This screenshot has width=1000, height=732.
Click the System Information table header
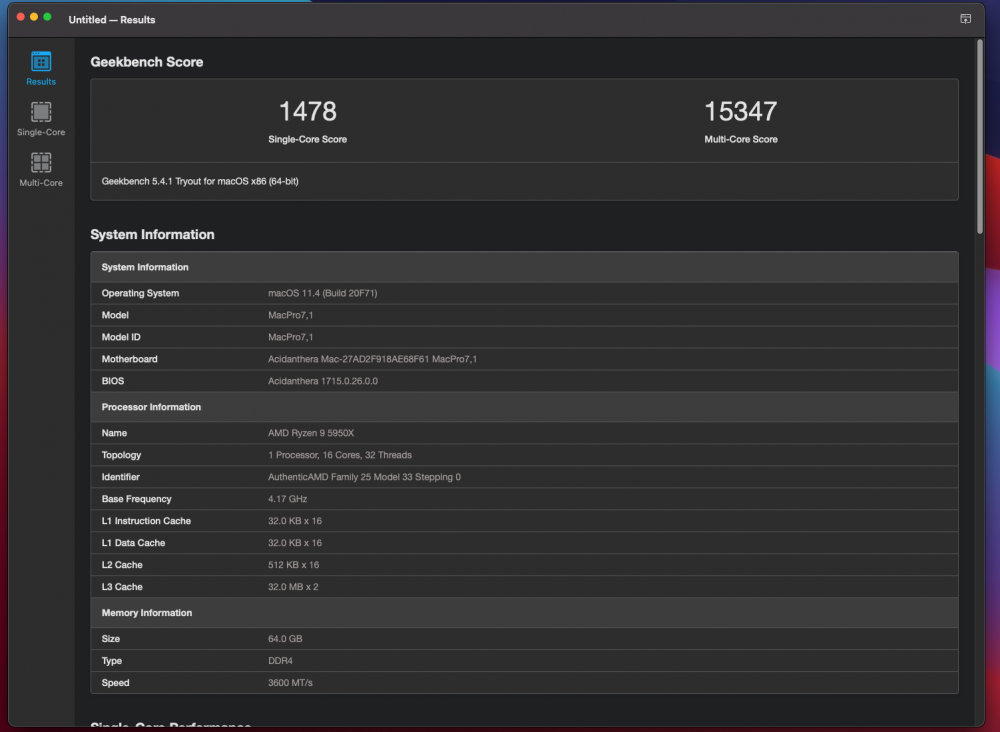(x=524, y=267)
